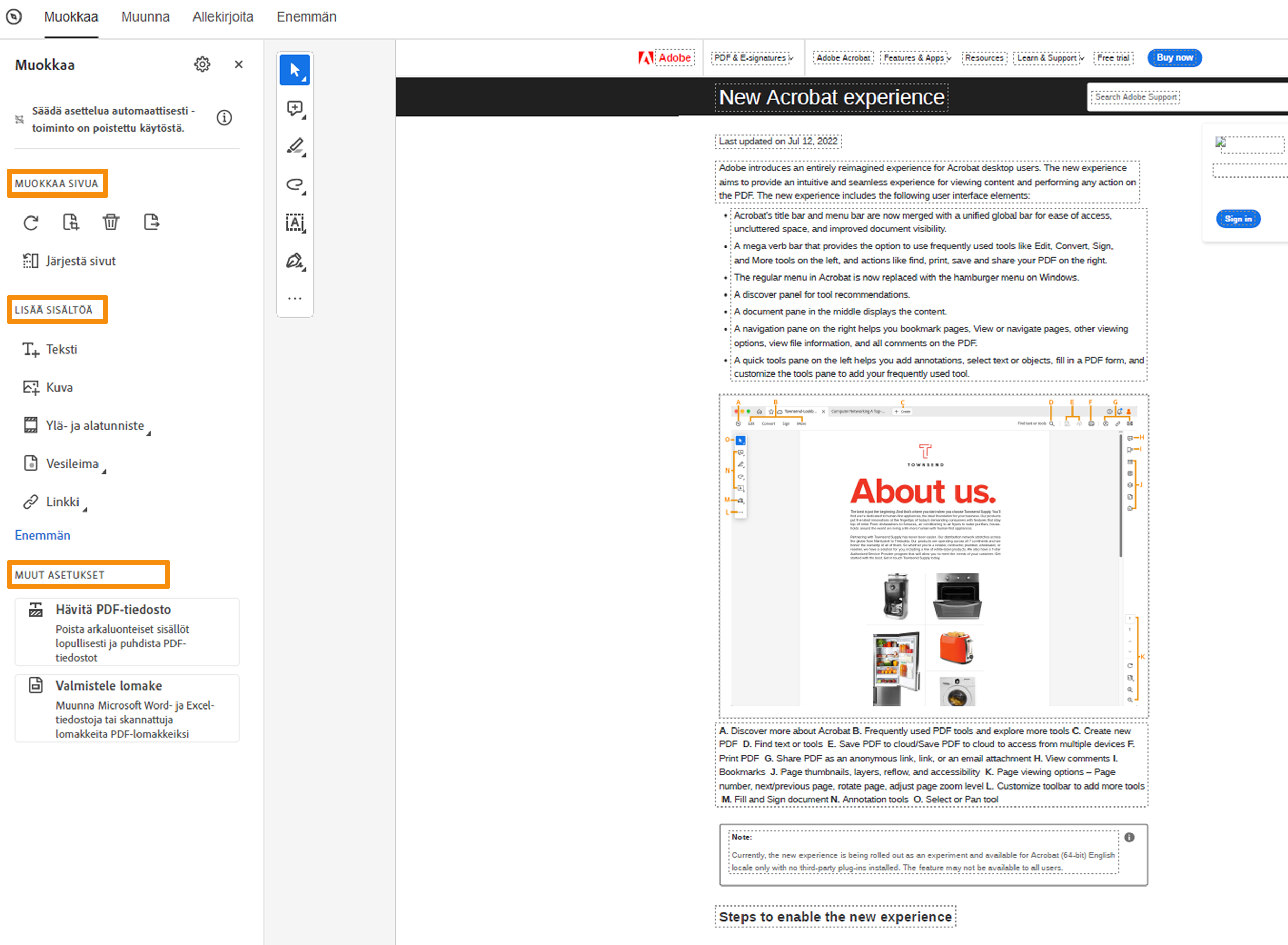Expand the Linkki dropdown

pyautogui.click(x=63, y=502)
